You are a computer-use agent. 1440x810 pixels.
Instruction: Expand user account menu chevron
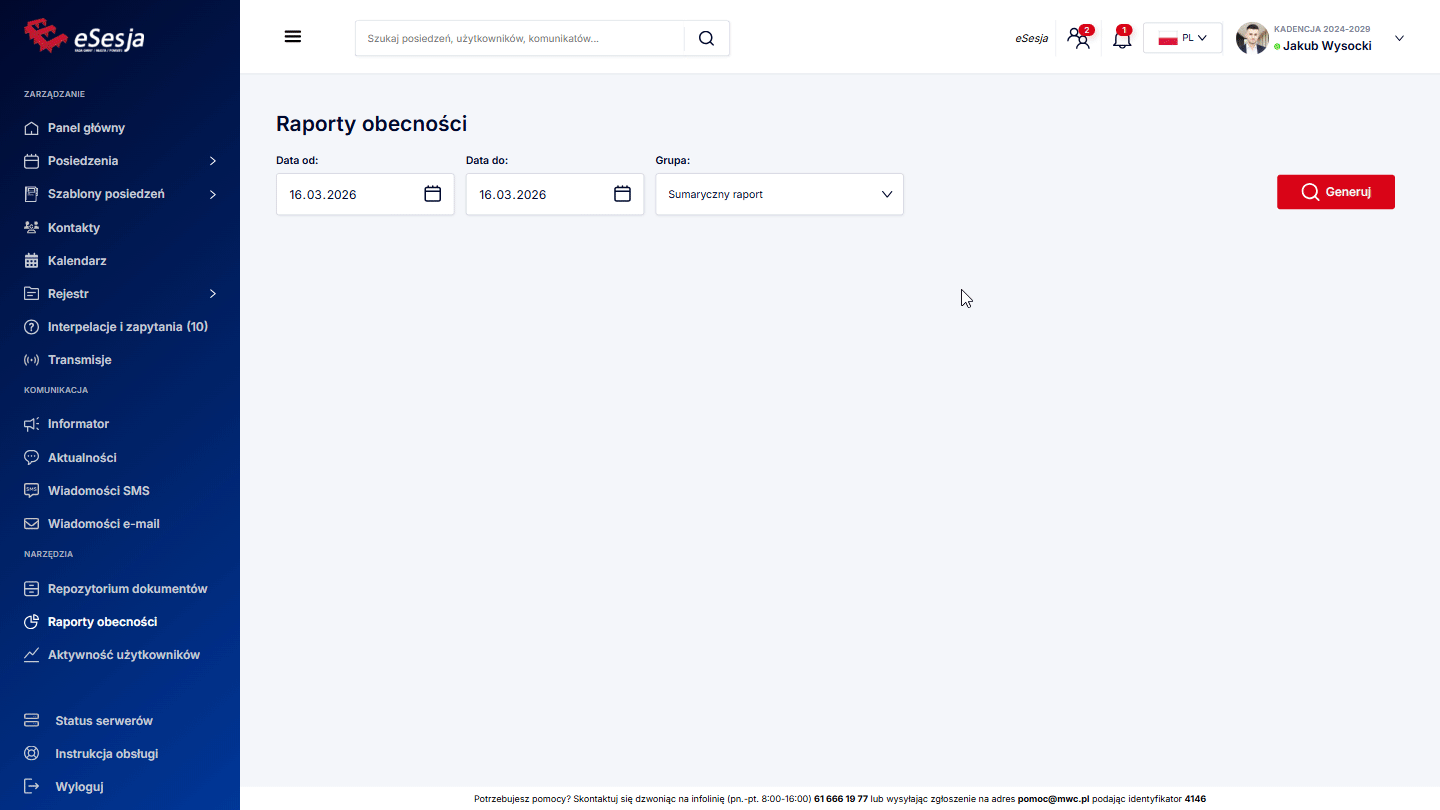coord(1399,39)
